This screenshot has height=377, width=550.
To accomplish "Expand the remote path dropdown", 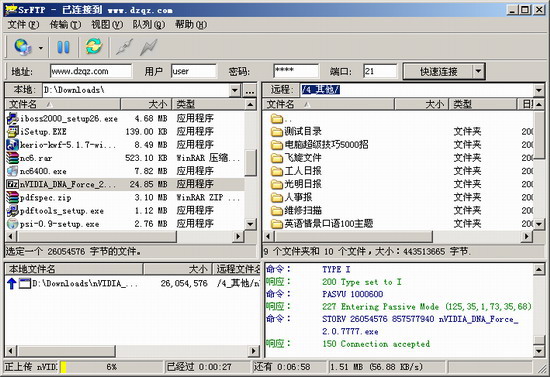I will click(539, 90).
